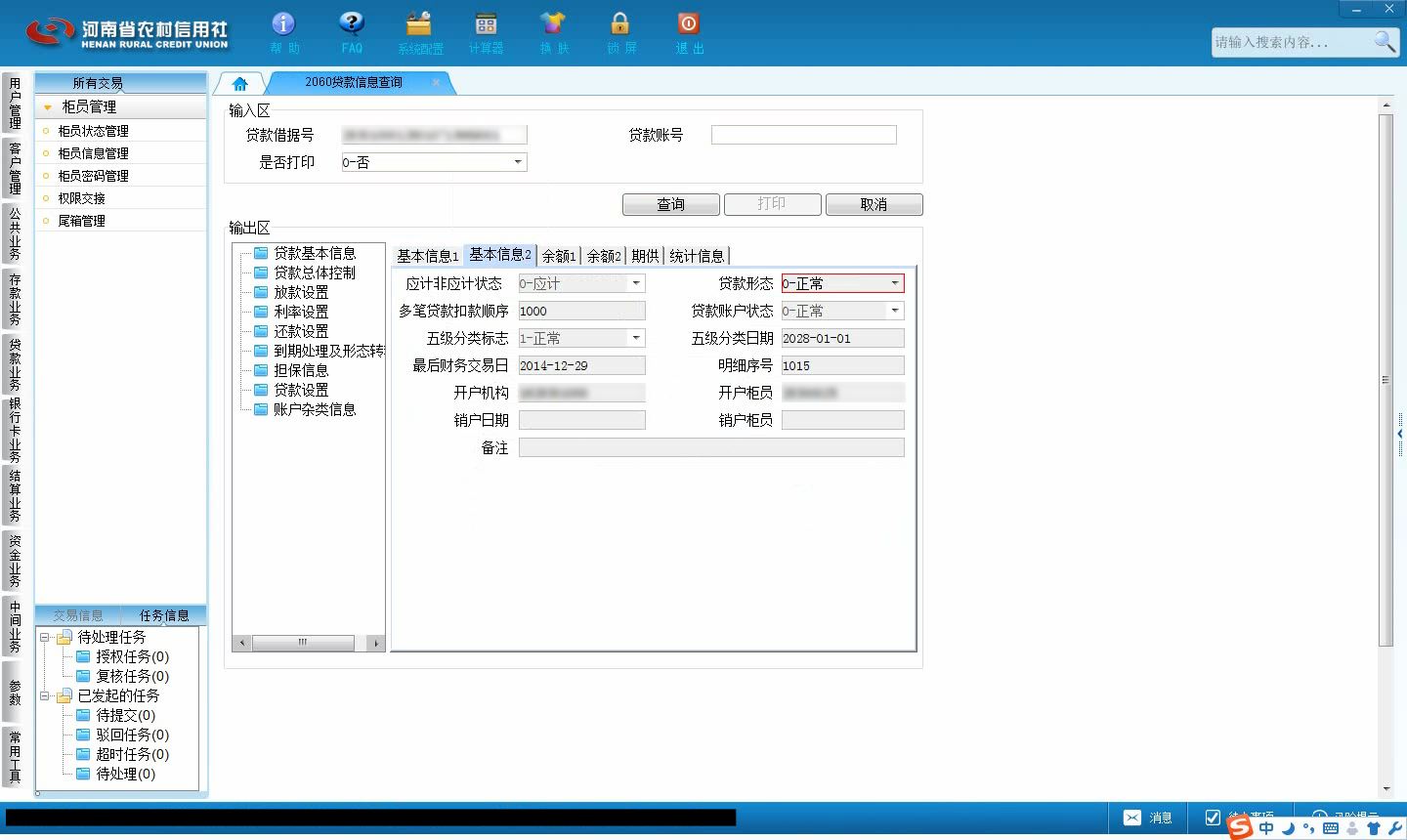Switch to the 余额2 tab

click(604, 256)
